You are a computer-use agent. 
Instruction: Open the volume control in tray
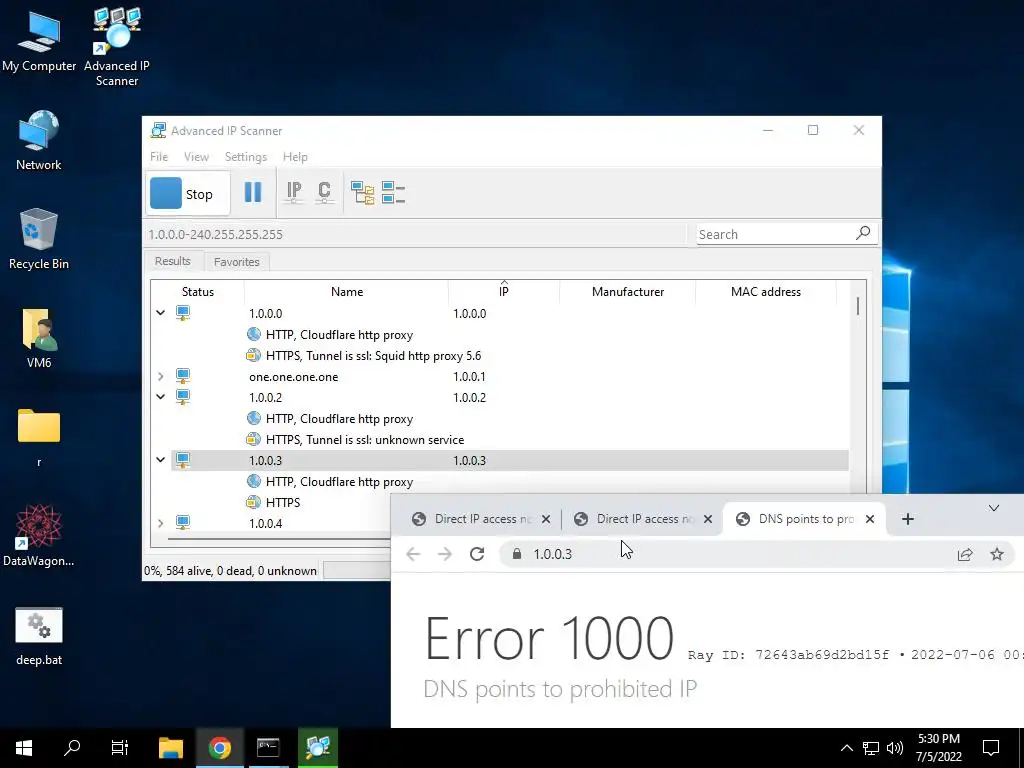(x=895, y=748)
